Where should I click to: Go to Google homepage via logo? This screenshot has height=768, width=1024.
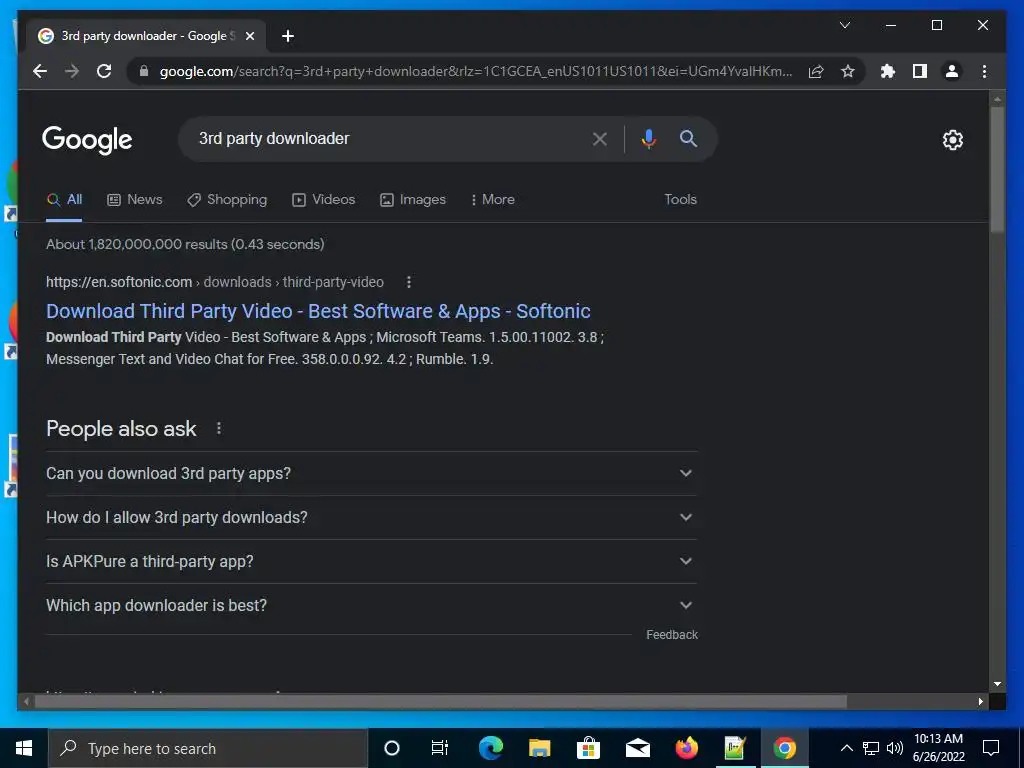[x=87, y=140]
